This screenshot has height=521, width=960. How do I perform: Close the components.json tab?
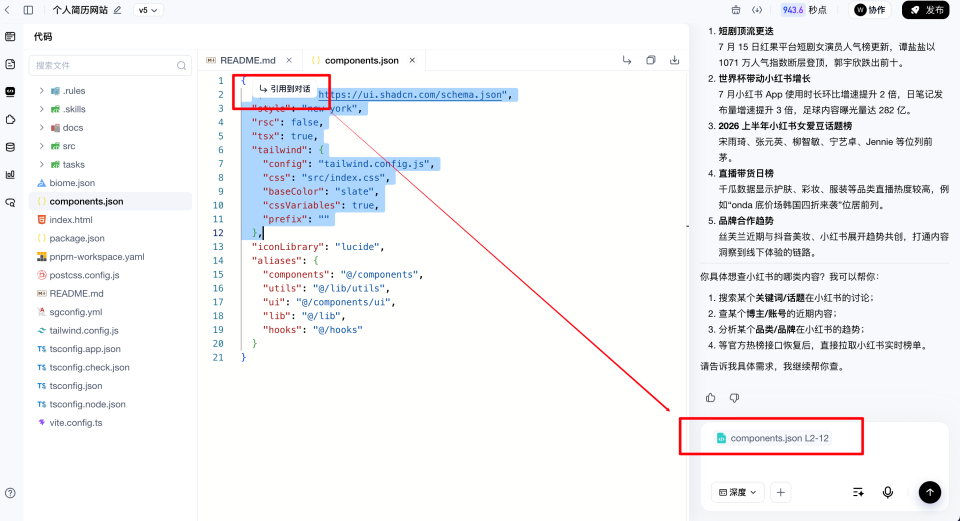(x=412, y=60)
